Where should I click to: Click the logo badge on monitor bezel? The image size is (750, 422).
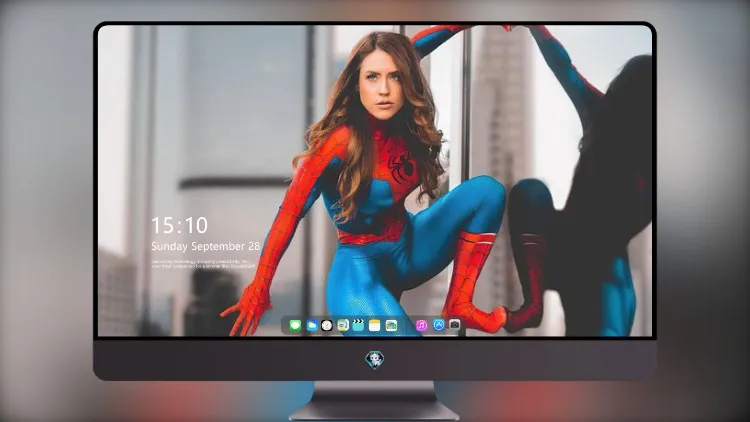point(375,360)
